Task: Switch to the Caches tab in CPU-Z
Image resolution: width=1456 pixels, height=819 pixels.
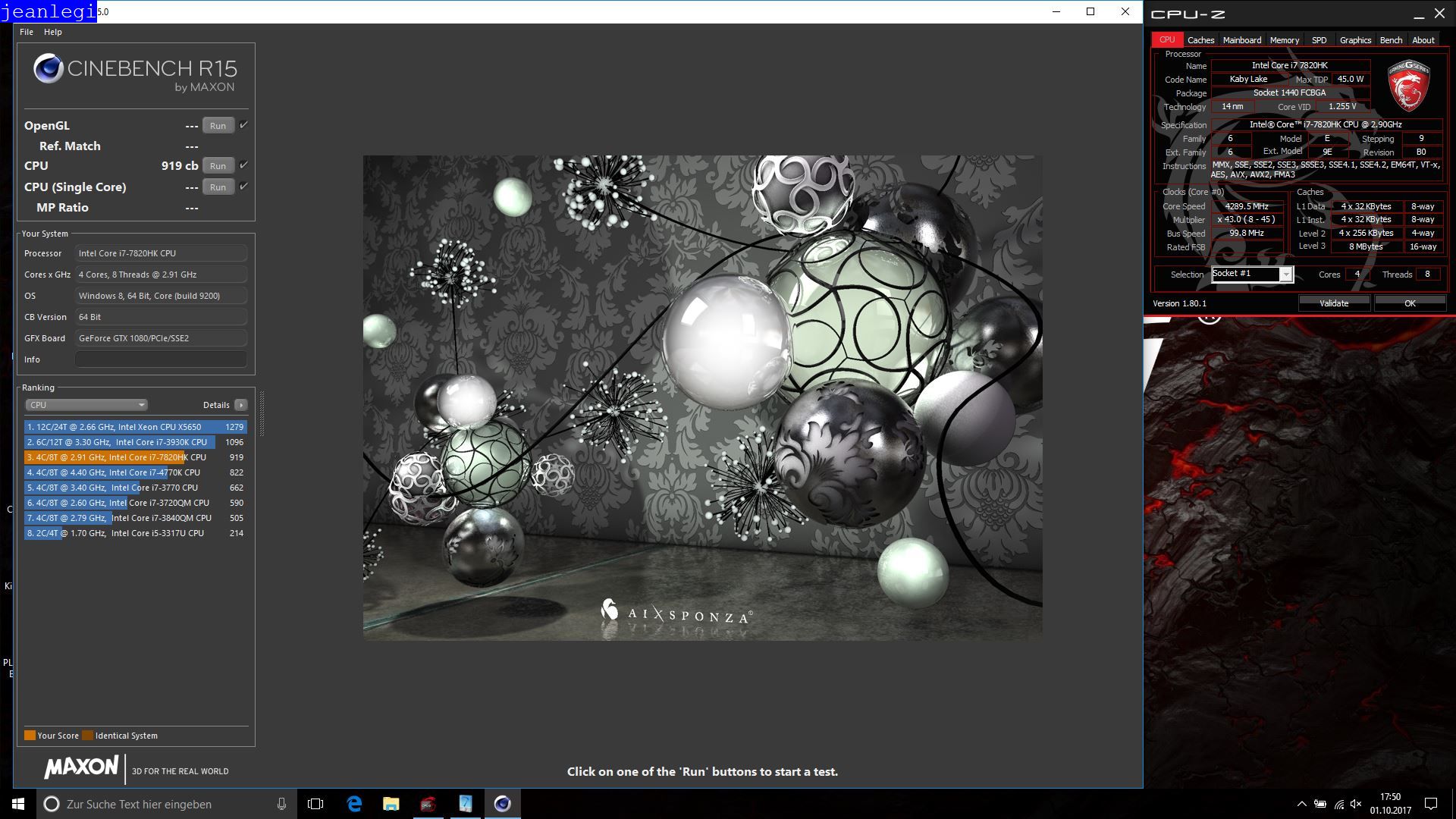Action: point(1200,40)
